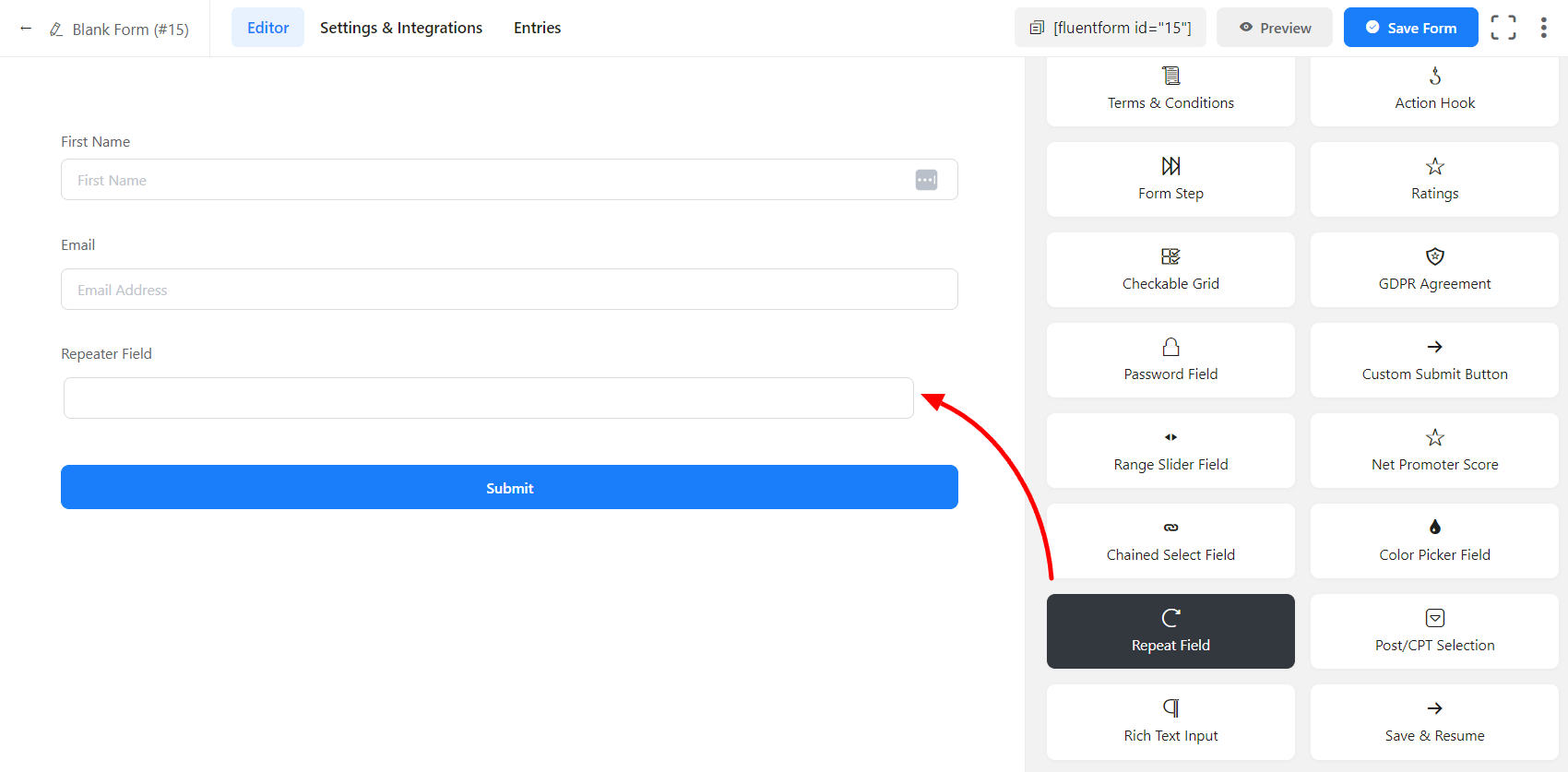Select the Repeat Field element
This screenshot has height=772, width=1568.
[1170, 631]
